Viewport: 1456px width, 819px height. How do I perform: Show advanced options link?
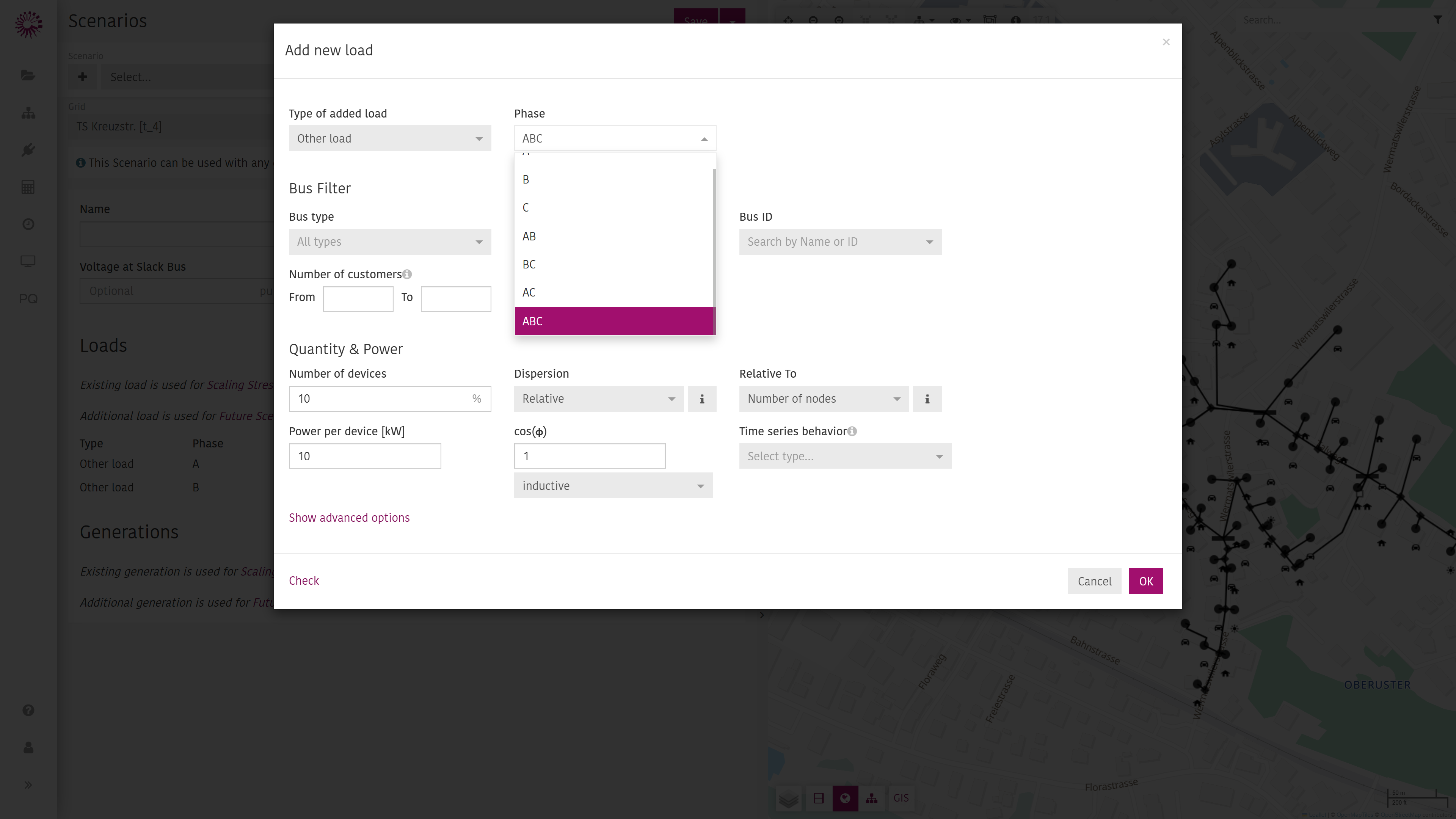pos(349,518)
